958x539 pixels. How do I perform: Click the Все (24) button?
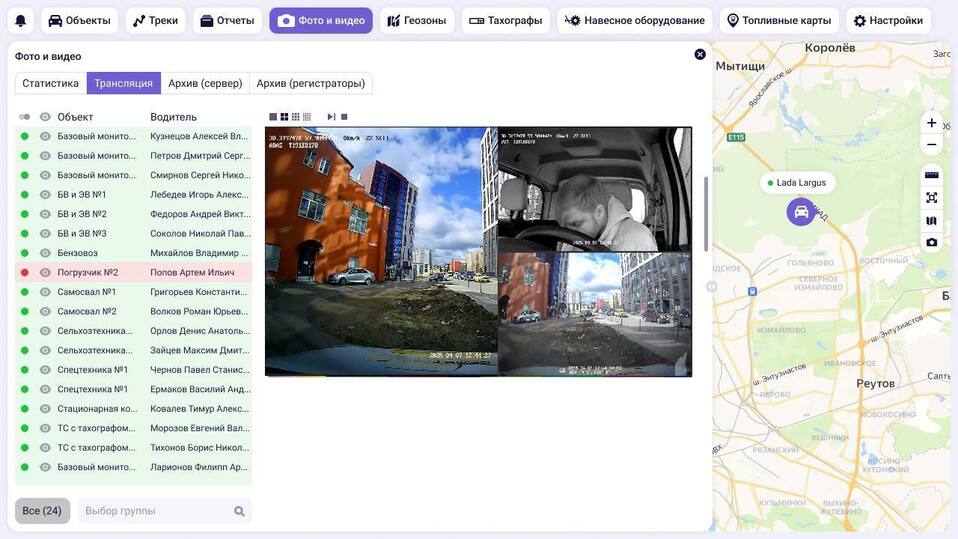42,511
